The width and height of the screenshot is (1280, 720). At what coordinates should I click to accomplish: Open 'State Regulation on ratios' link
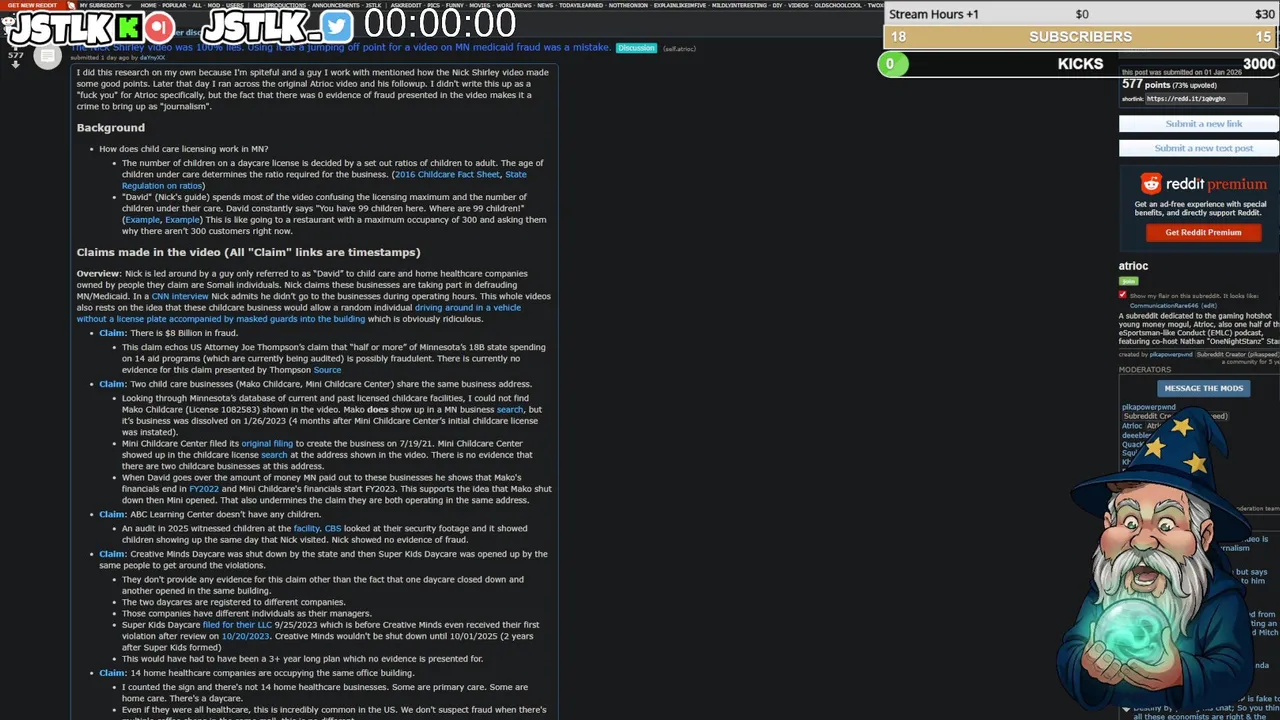(160, 185)
